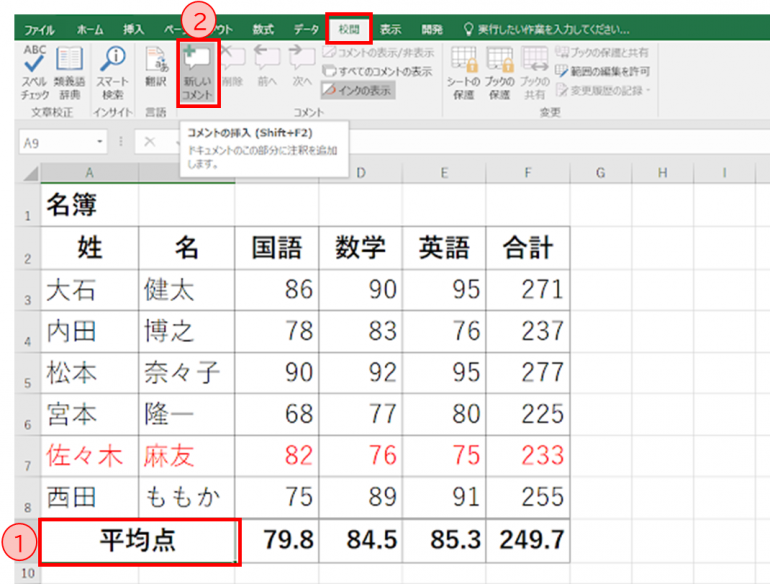Click the 合計 header cell
This screenshot has width=770, height=584.
point(527,247)
